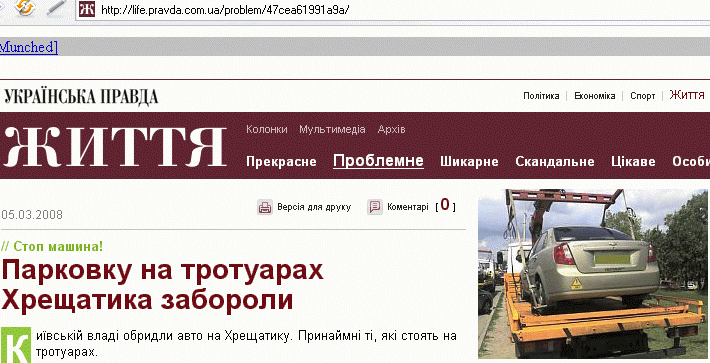
Task: Go to the Економіка section
Action: click(x=595, y=96)
